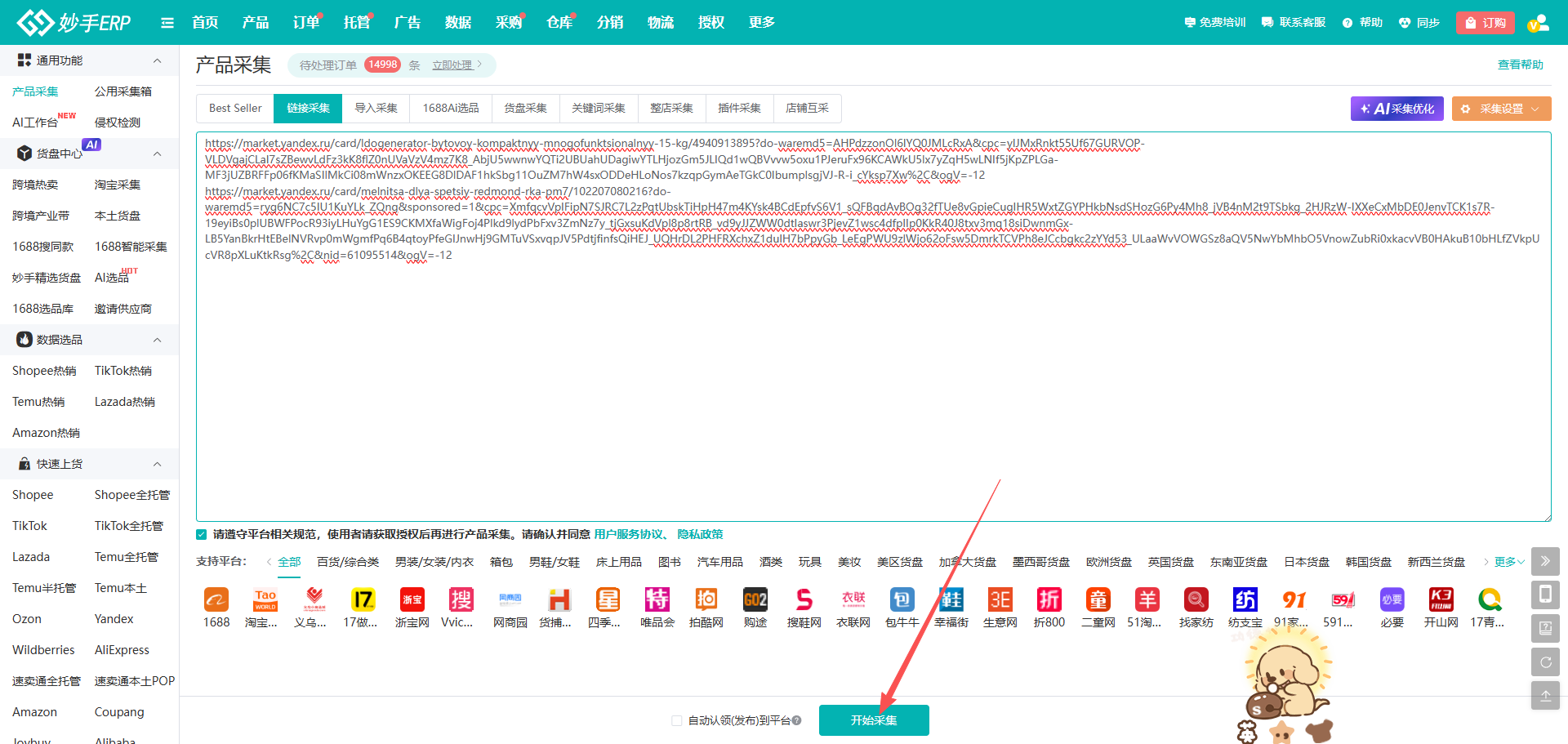The image size is (1568, 744).
Task: Pick the 浙宝网 platform icon
Action: tap(412, 600)
